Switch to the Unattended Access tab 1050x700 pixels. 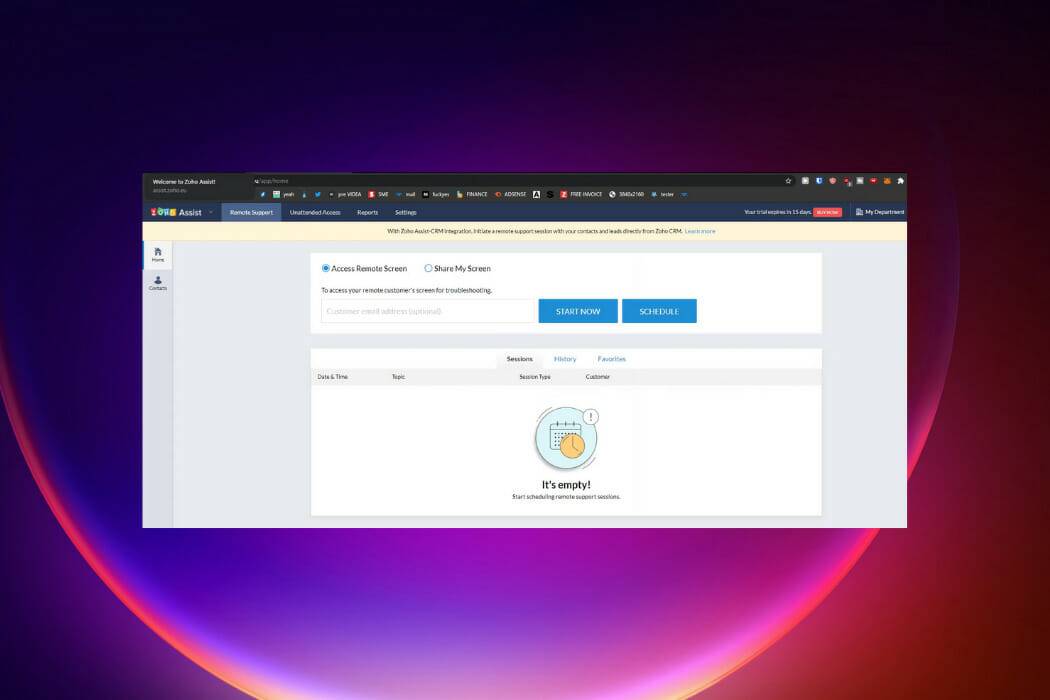pos(316,212)
